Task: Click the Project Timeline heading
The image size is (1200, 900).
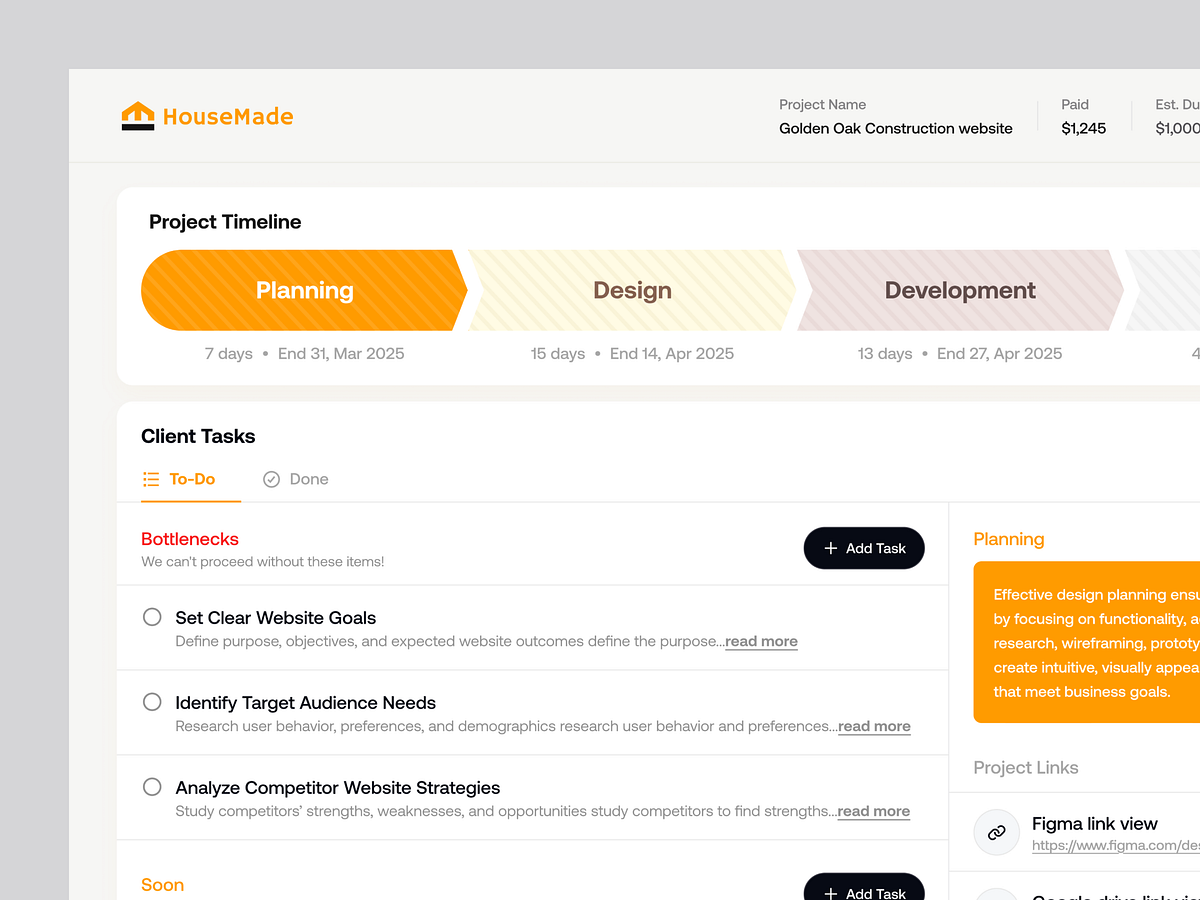Action: point(225,222)
